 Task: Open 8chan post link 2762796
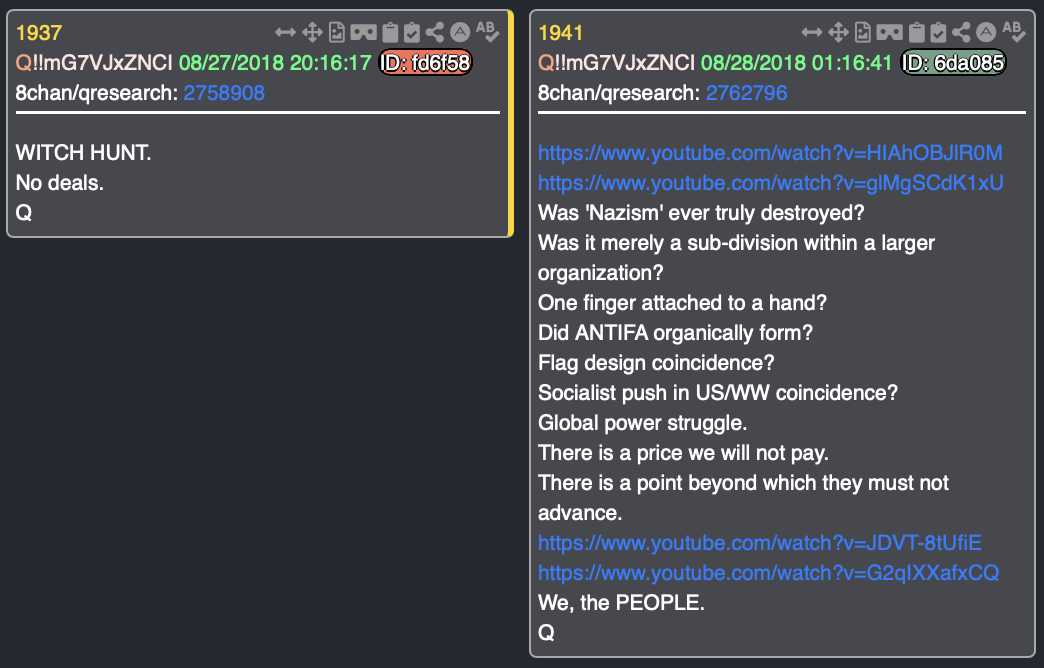(746, 93)
